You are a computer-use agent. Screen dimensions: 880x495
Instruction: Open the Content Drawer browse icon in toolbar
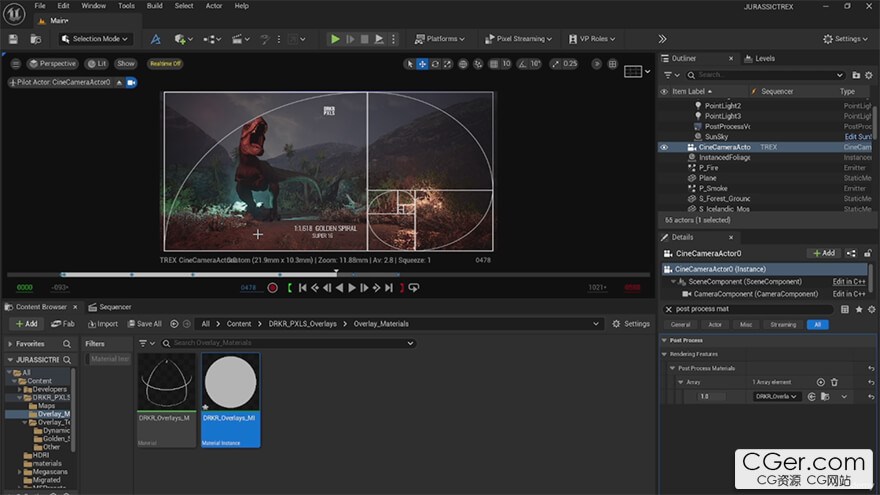[x=36, y=39]
